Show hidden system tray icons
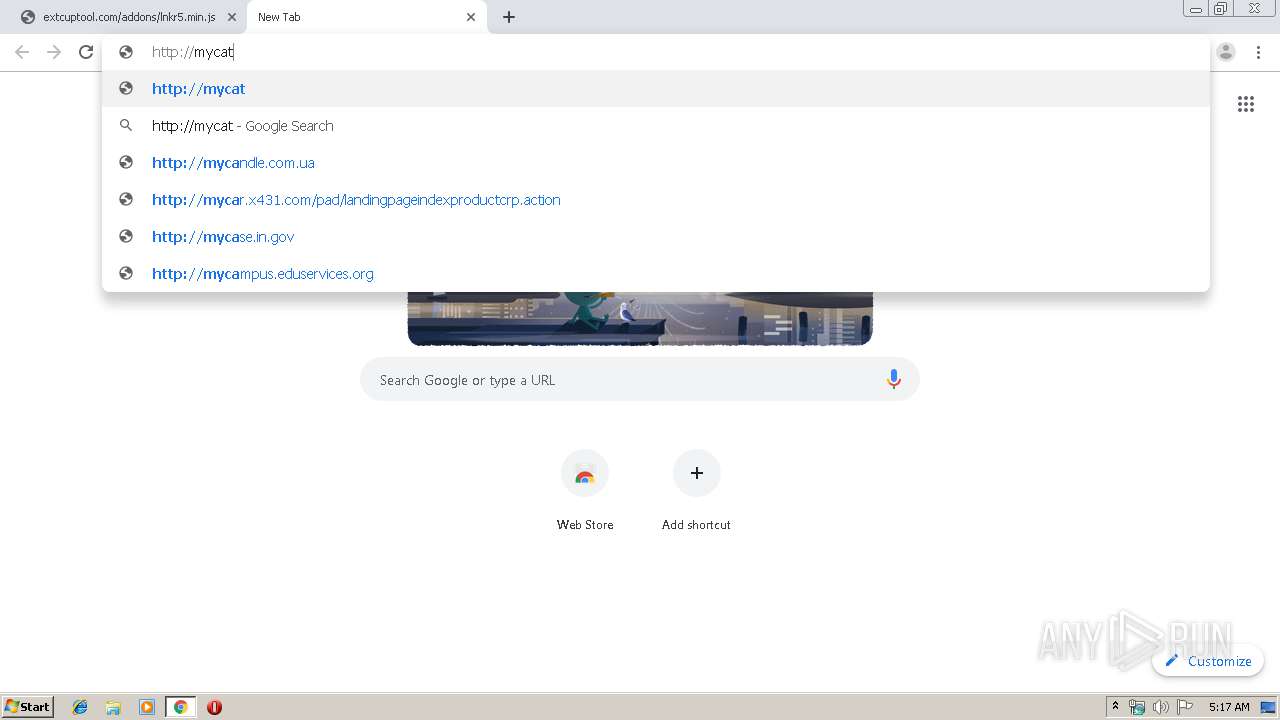Screen dimensions: 1280x720 click(1115, 707)
